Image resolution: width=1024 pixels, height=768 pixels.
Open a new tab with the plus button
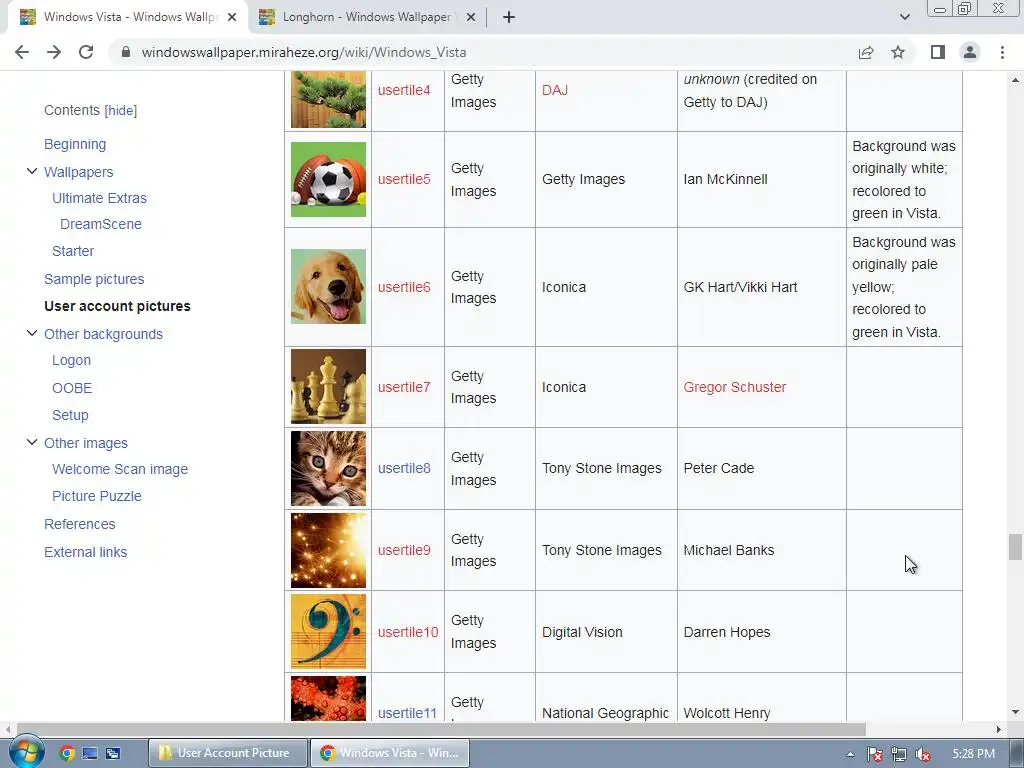[x=509, y=17]
